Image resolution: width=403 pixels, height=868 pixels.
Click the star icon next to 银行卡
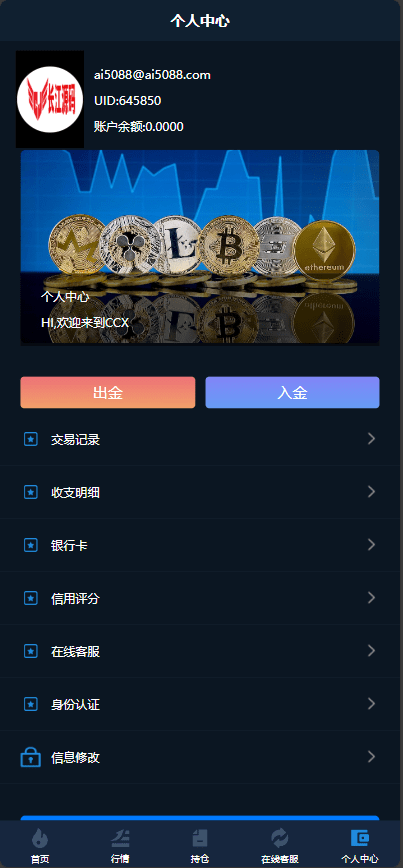point(31,545)
